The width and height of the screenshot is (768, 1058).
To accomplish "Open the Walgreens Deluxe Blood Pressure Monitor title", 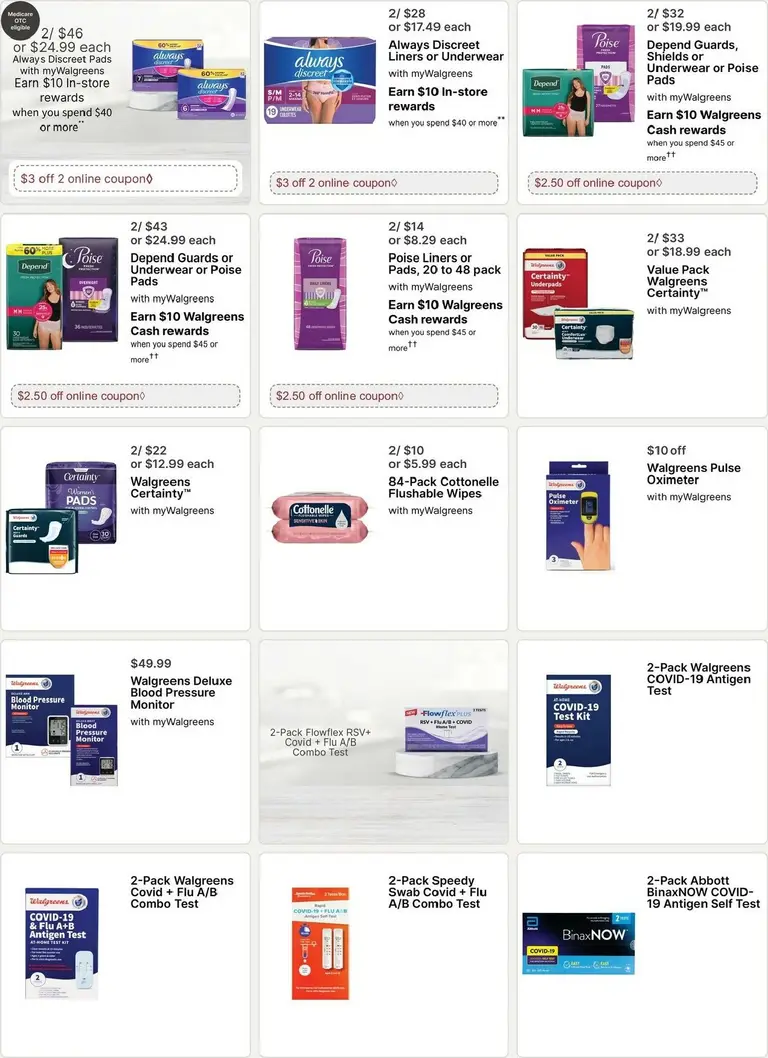I will (181, 693).
